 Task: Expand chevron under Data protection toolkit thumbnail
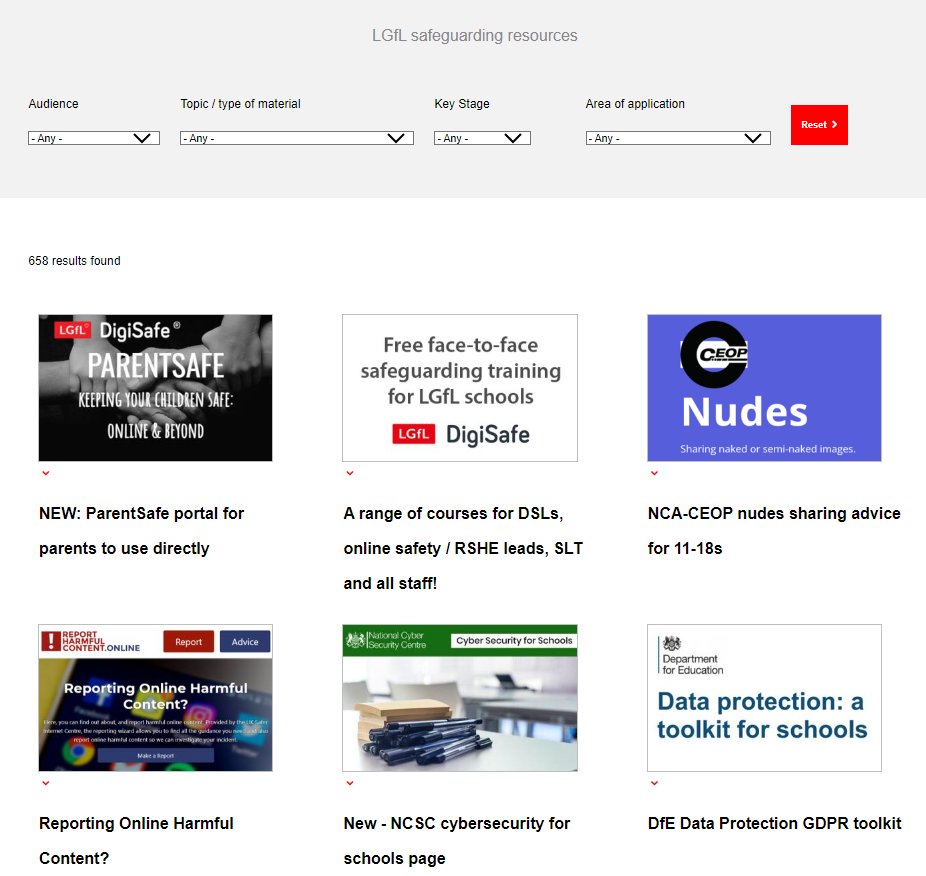pos(654,783)
